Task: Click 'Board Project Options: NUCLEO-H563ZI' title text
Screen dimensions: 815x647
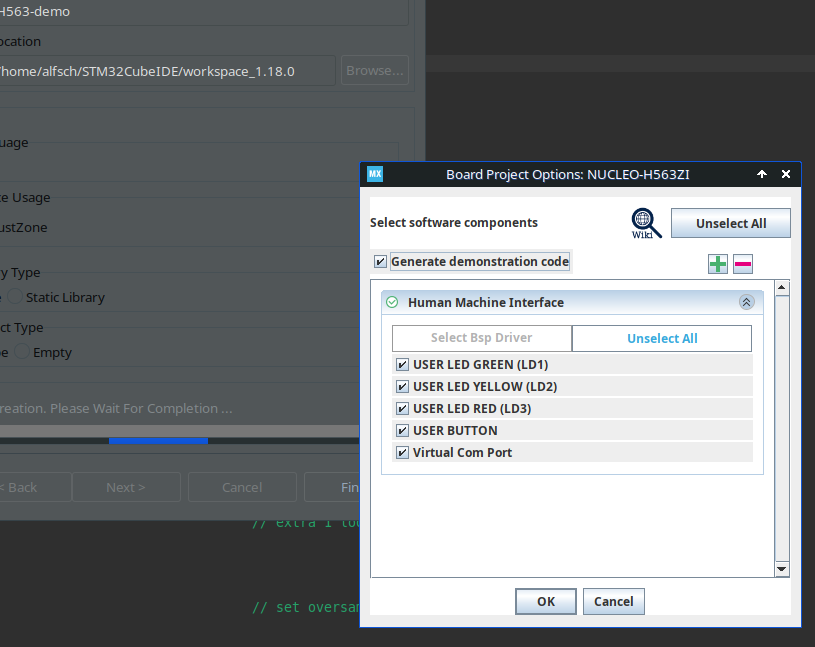Action: click(568, 175)
